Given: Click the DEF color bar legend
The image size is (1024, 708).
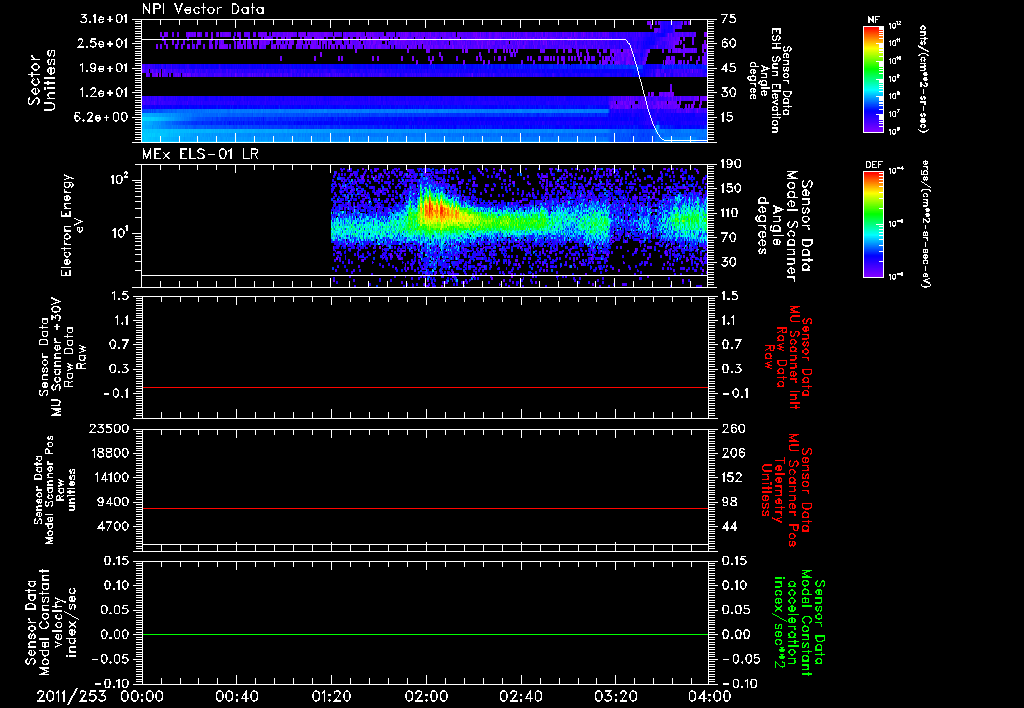Looking at the screenshot, I should click(x=873, y=224).
